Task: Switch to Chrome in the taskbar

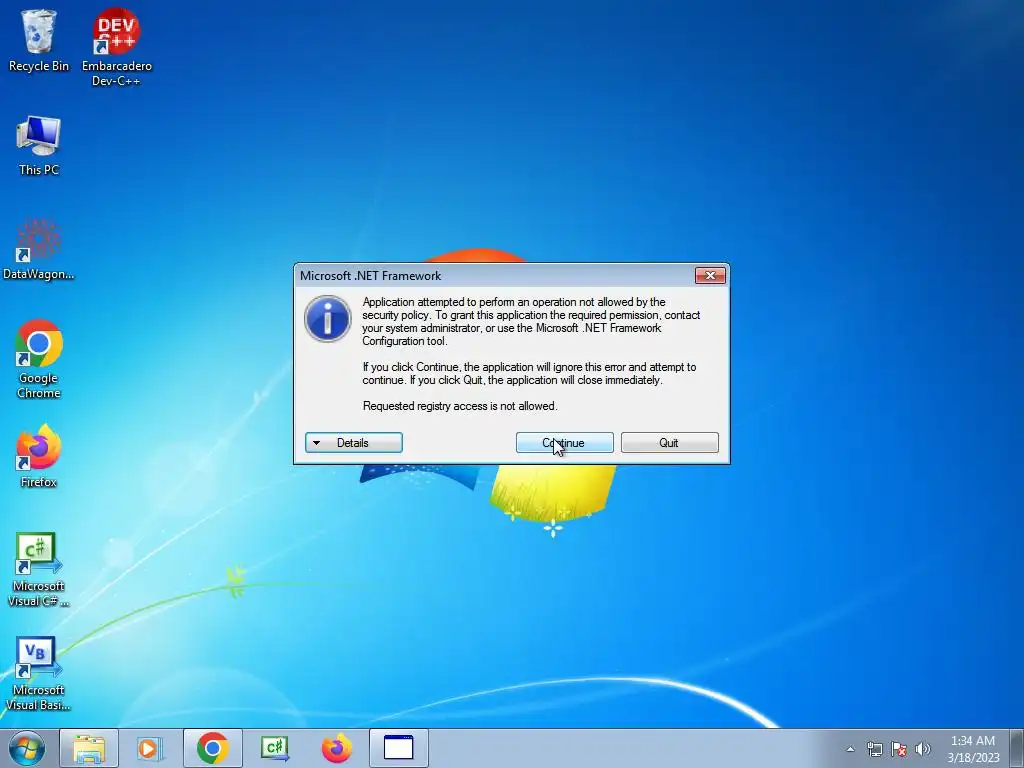Action: [x=212, y=748]
